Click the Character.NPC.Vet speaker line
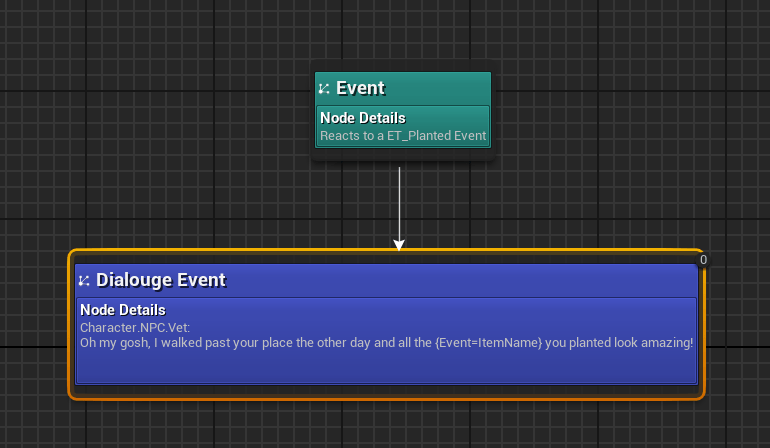 (135, 327)
